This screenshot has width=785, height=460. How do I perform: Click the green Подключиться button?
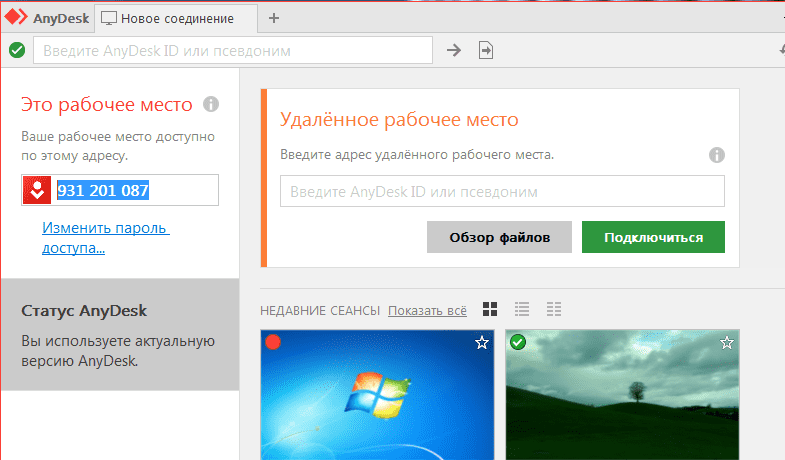(653, 237)
